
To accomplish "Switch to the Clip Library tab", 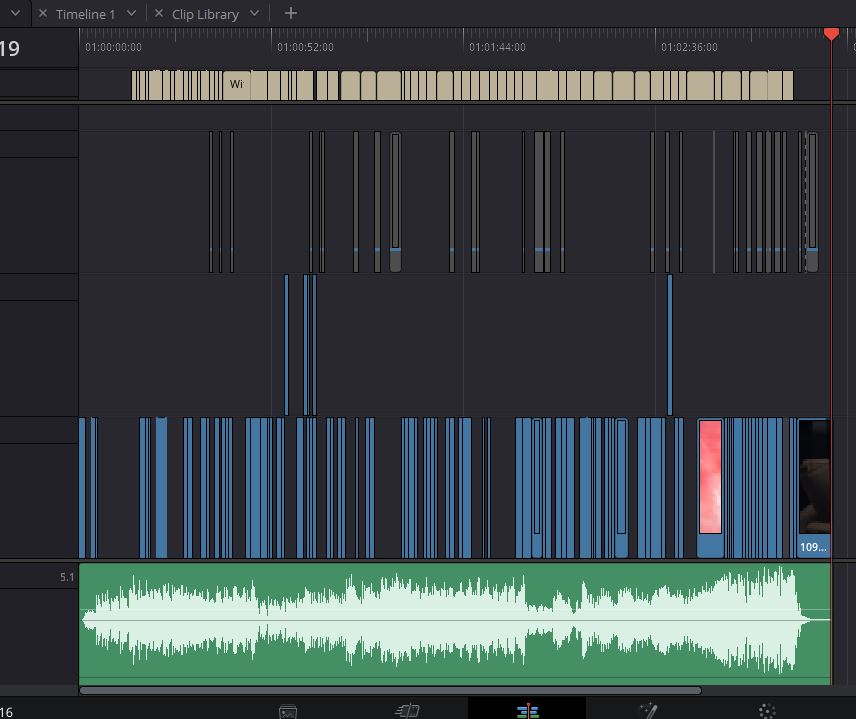I will 205,14.
